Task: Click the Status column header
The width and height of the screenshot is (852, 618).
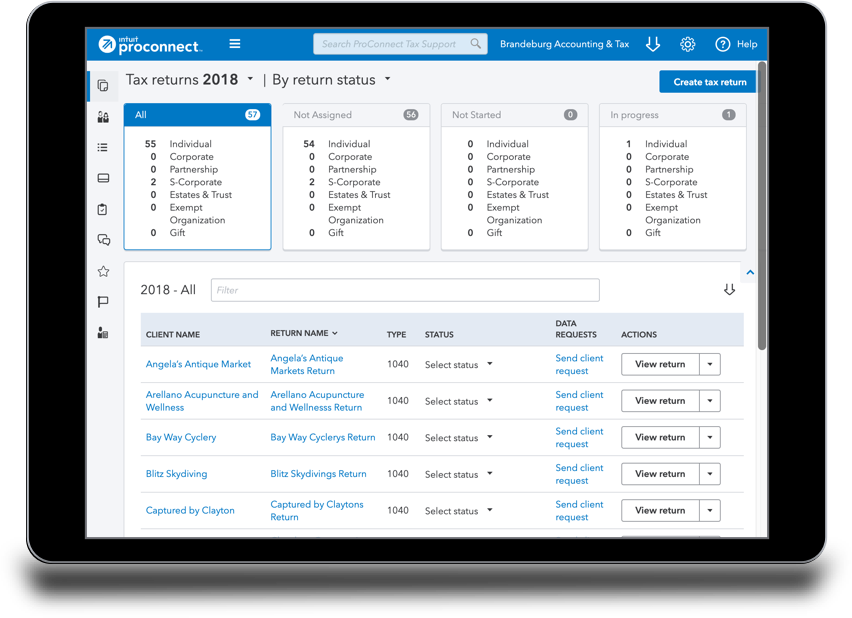Action: pyautogui.click(x=439, y=334)
